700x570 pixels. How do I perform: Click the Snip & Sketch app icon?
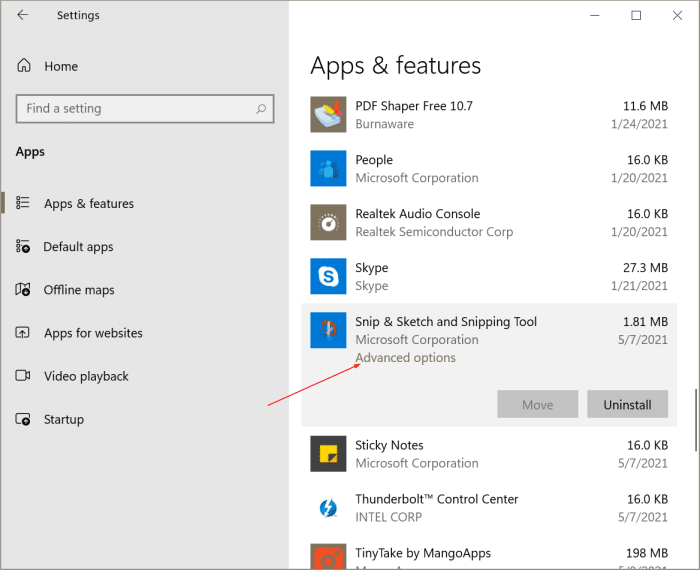click(x=328, y=331)
